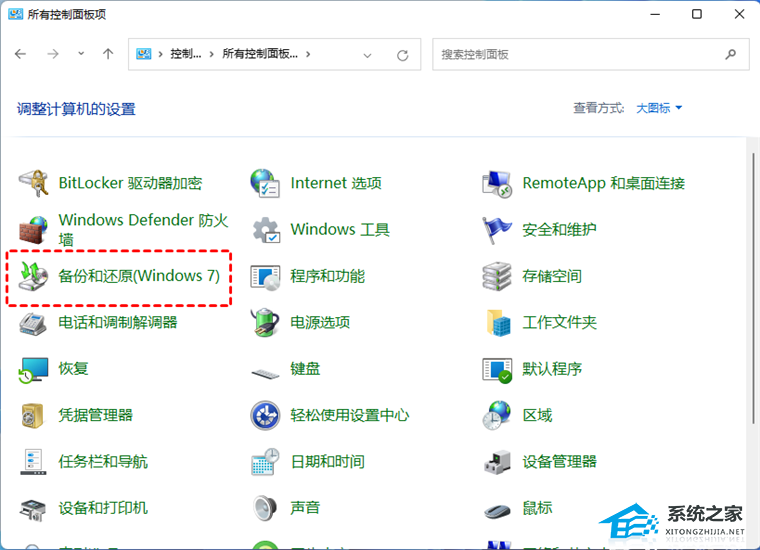Open the 恢复 text link
The image size is (760, 550).
tap(73, 369)
